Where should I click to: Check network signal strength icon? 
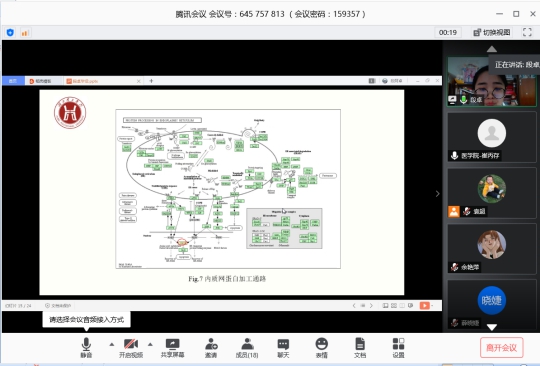pos(25,33)
